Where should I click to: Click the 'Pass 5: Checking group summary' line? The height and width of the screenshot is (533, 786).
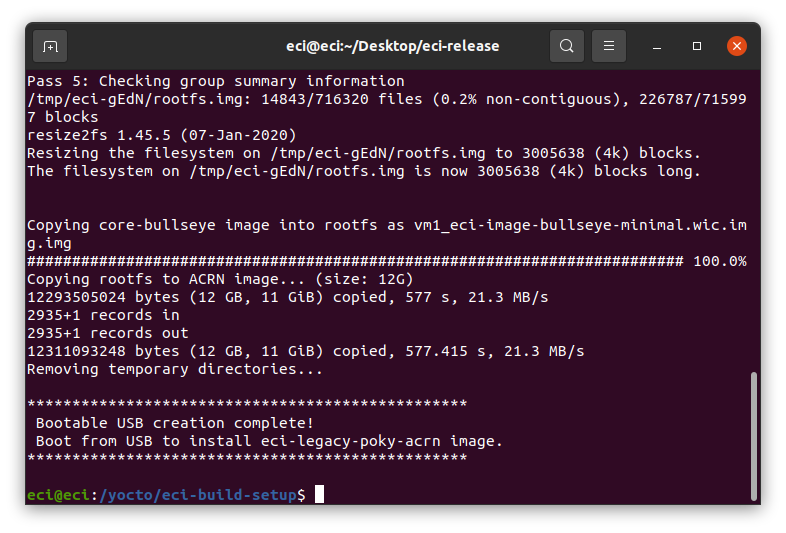[216, 81]
